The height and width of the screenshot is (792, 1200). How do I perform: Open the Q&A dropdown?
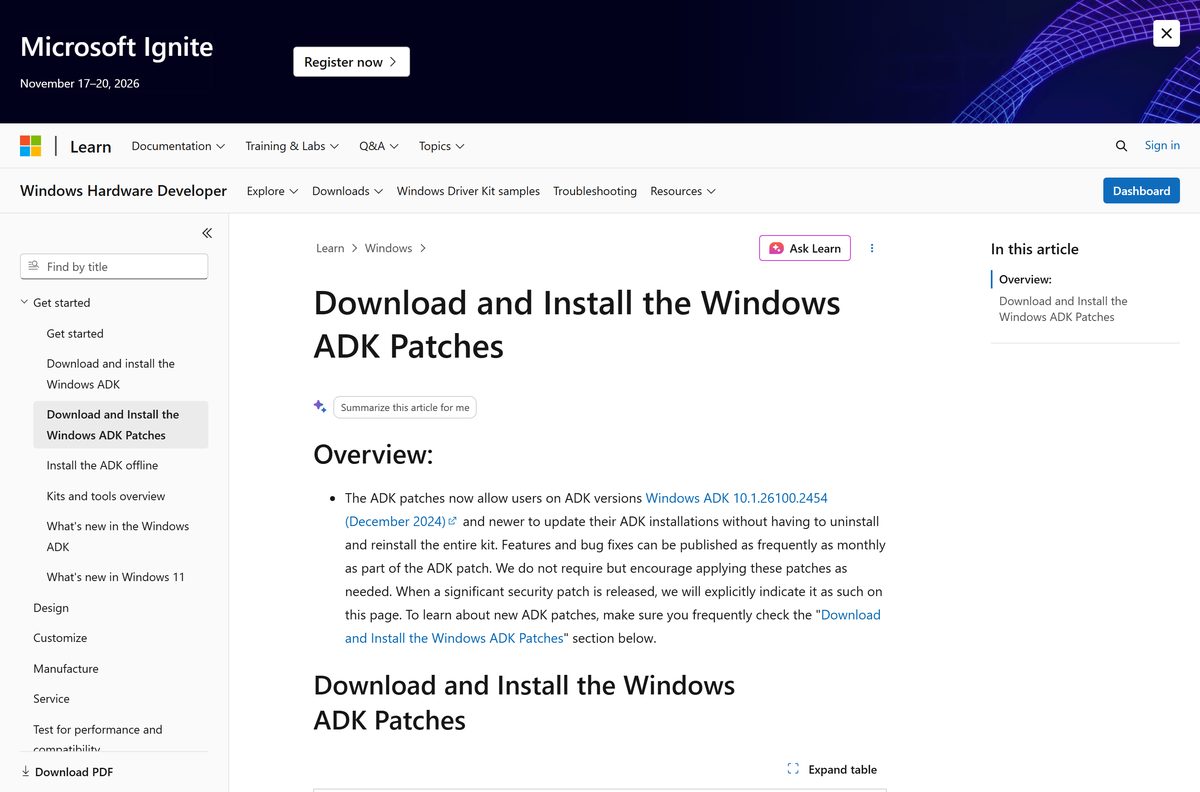pos(379,146)
